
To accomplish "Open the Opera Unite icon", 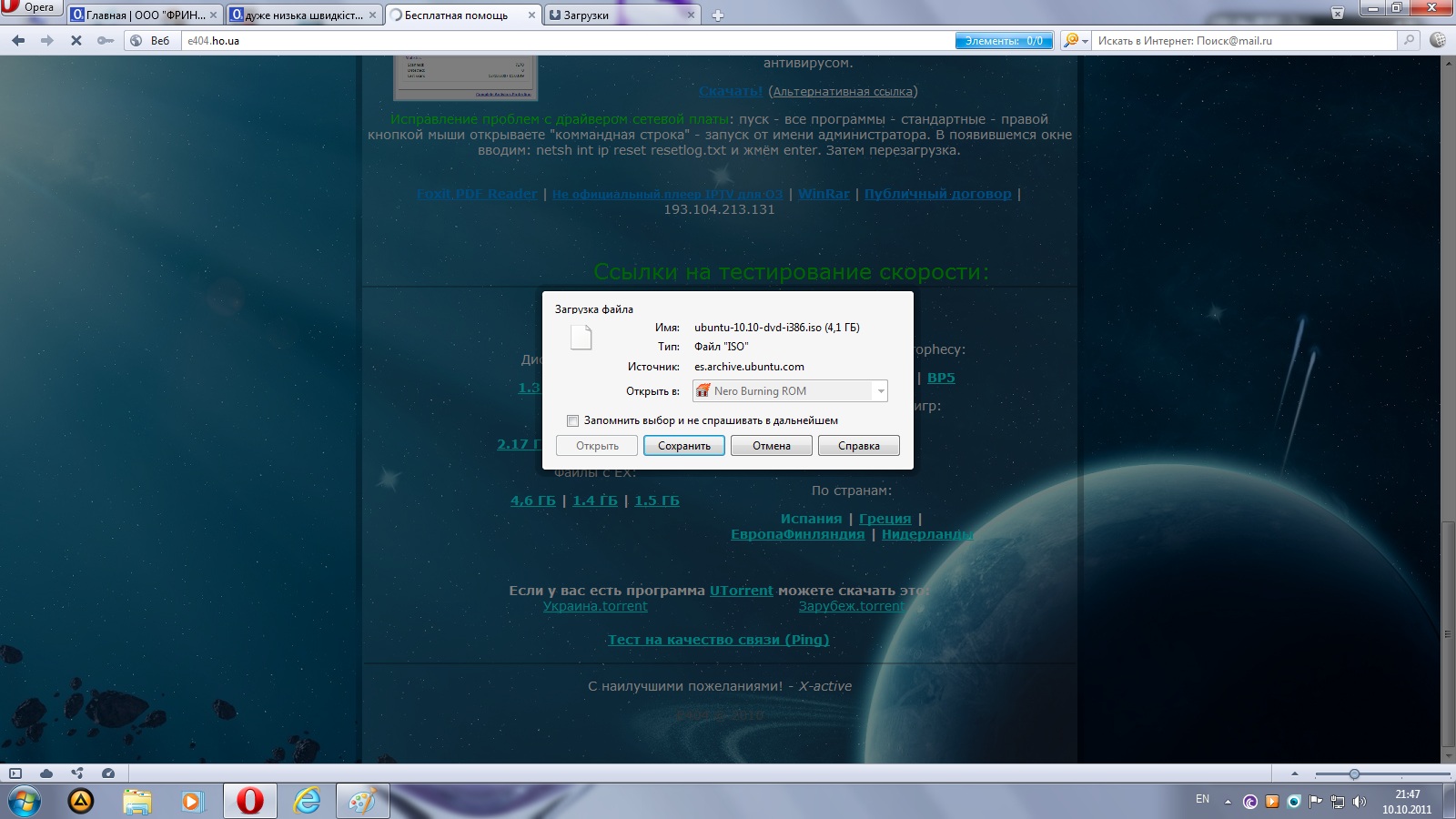I will (77, 773).
